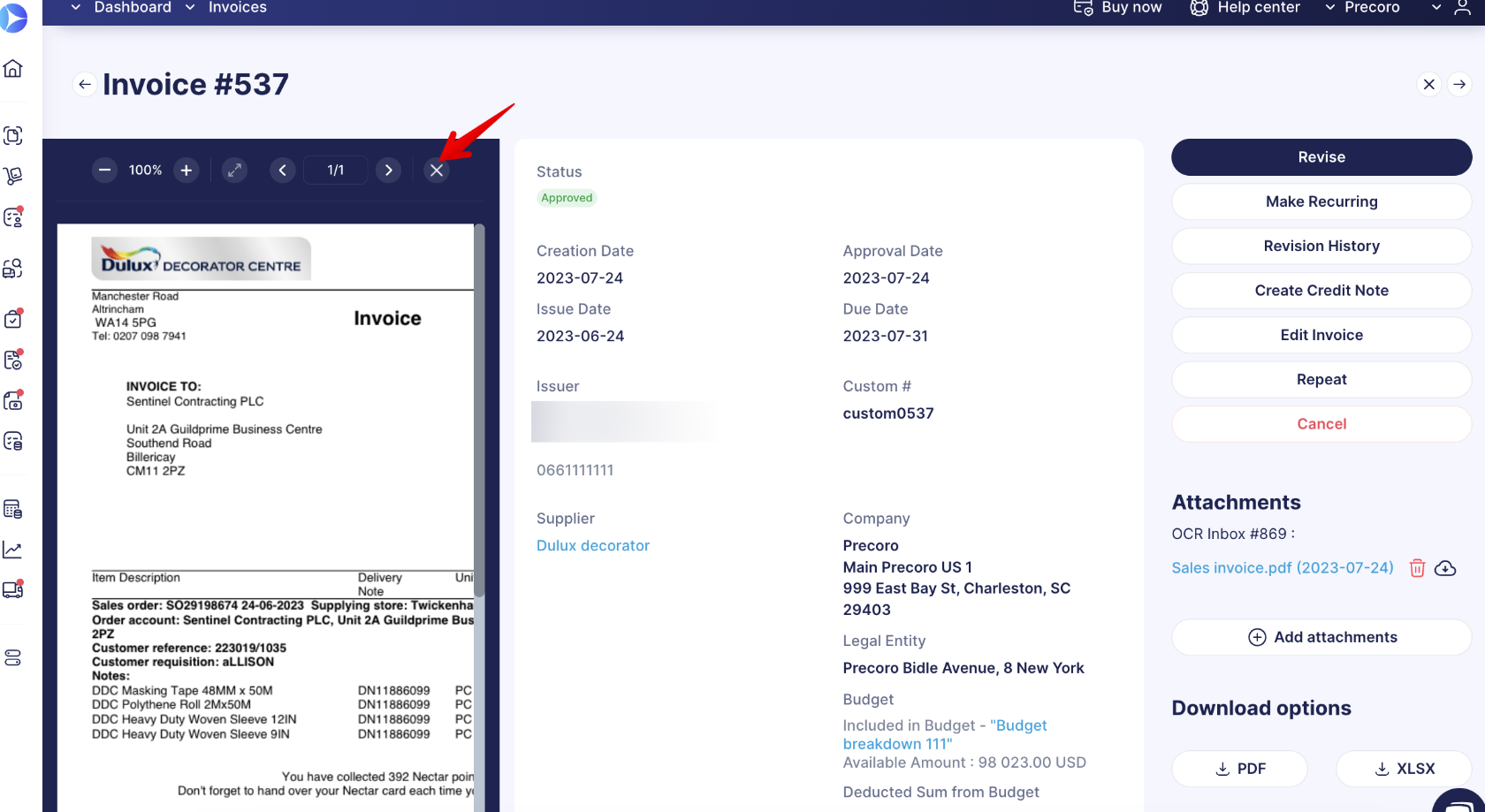Click the Dulux Decorator Centre logo in preview
Image resolution: width=1485 pixels, height=812 pixels.
click(202, 259)
